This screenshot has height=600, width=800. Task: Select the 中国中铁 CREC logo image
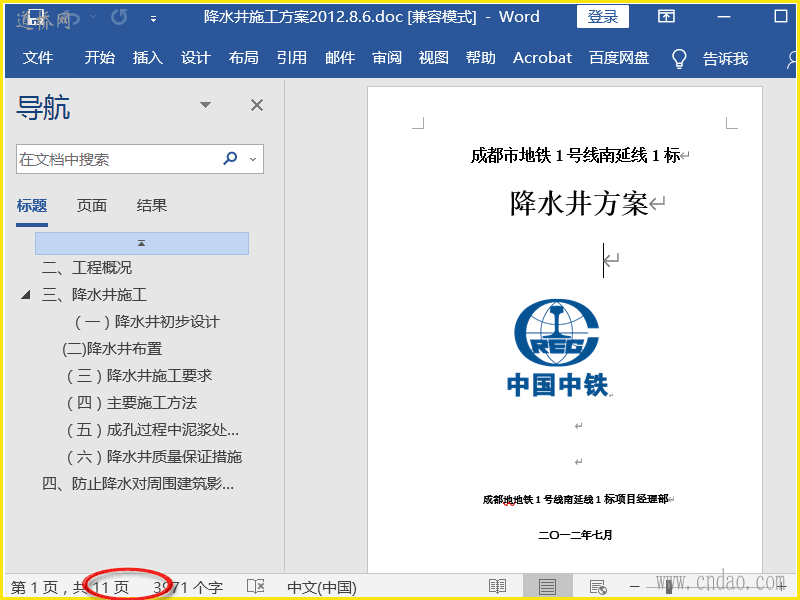[557, 347]
